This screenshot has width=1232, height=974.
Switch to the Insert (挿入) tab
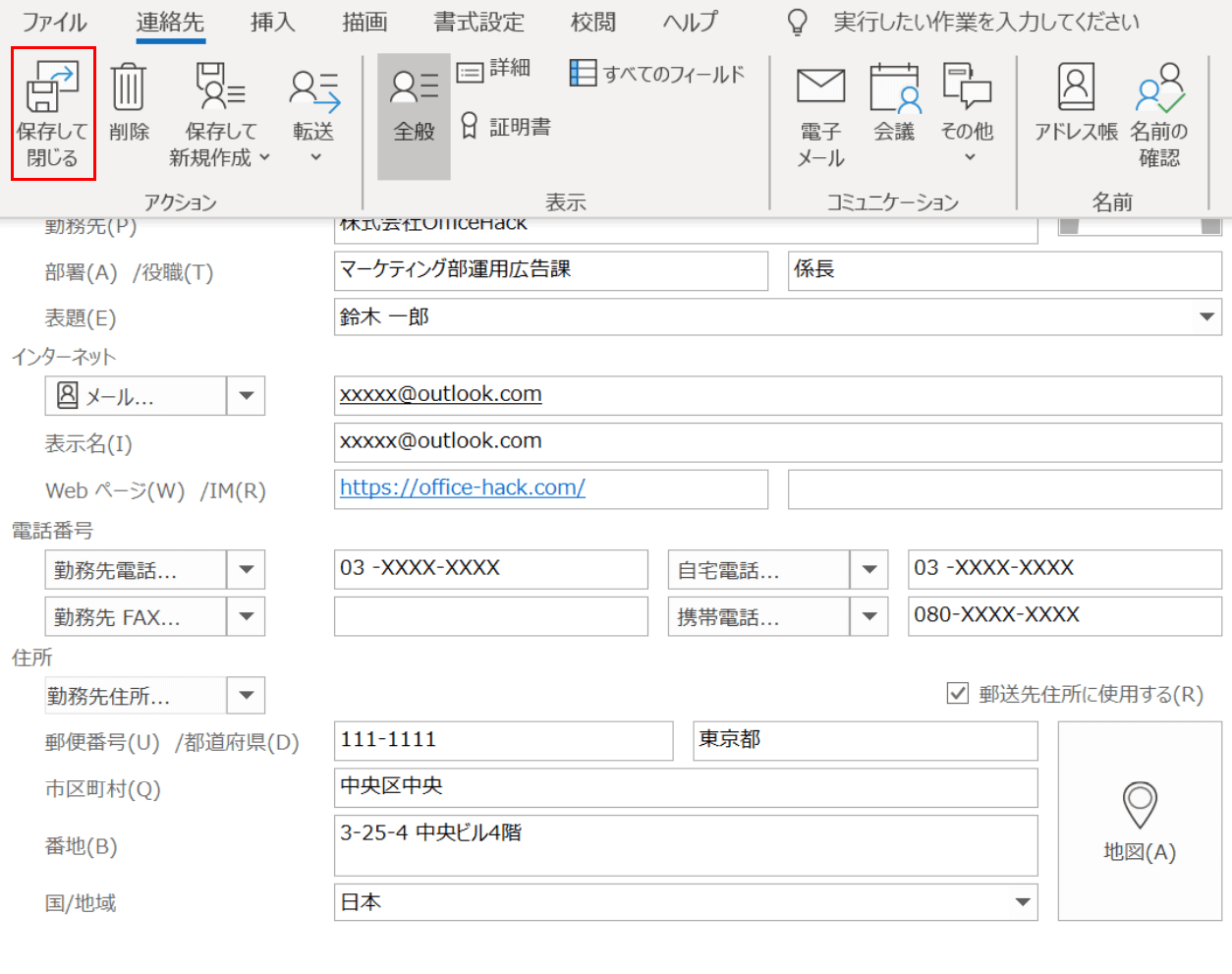click(272, 22)
